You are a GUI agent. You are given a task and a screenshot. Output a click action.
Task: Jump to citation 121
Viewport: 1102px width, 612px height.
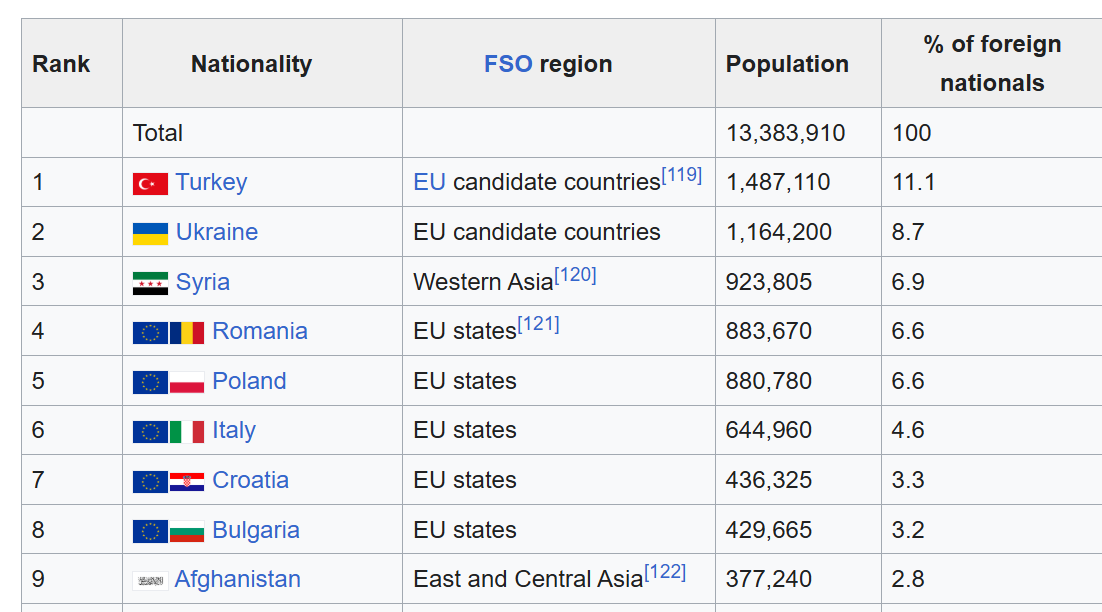538,324
